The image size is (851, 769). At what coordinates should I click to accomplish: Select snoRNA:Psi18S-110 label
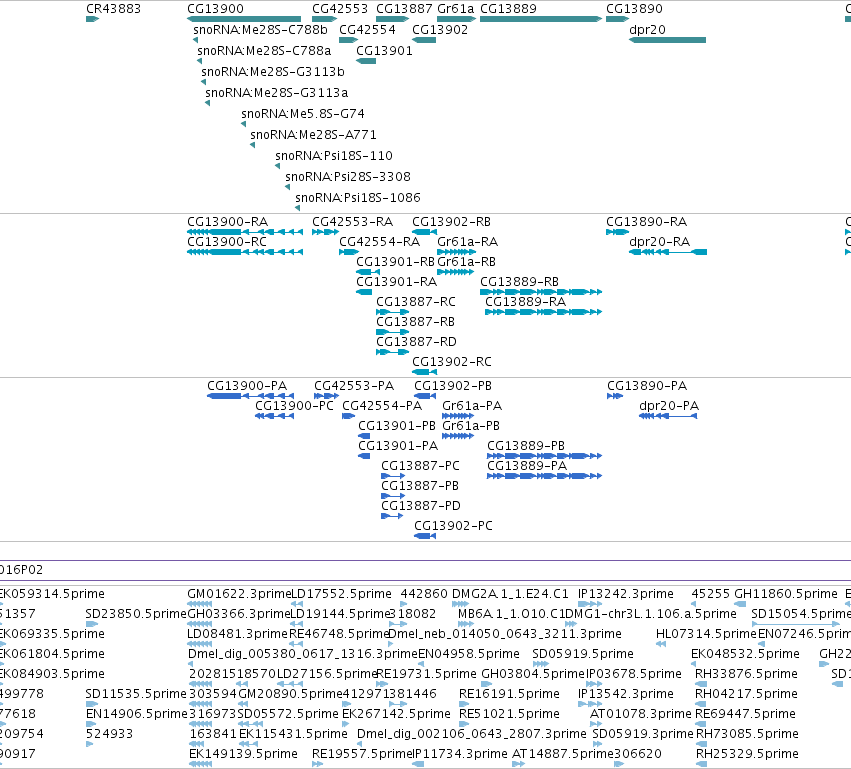click(x=334, y=156)
